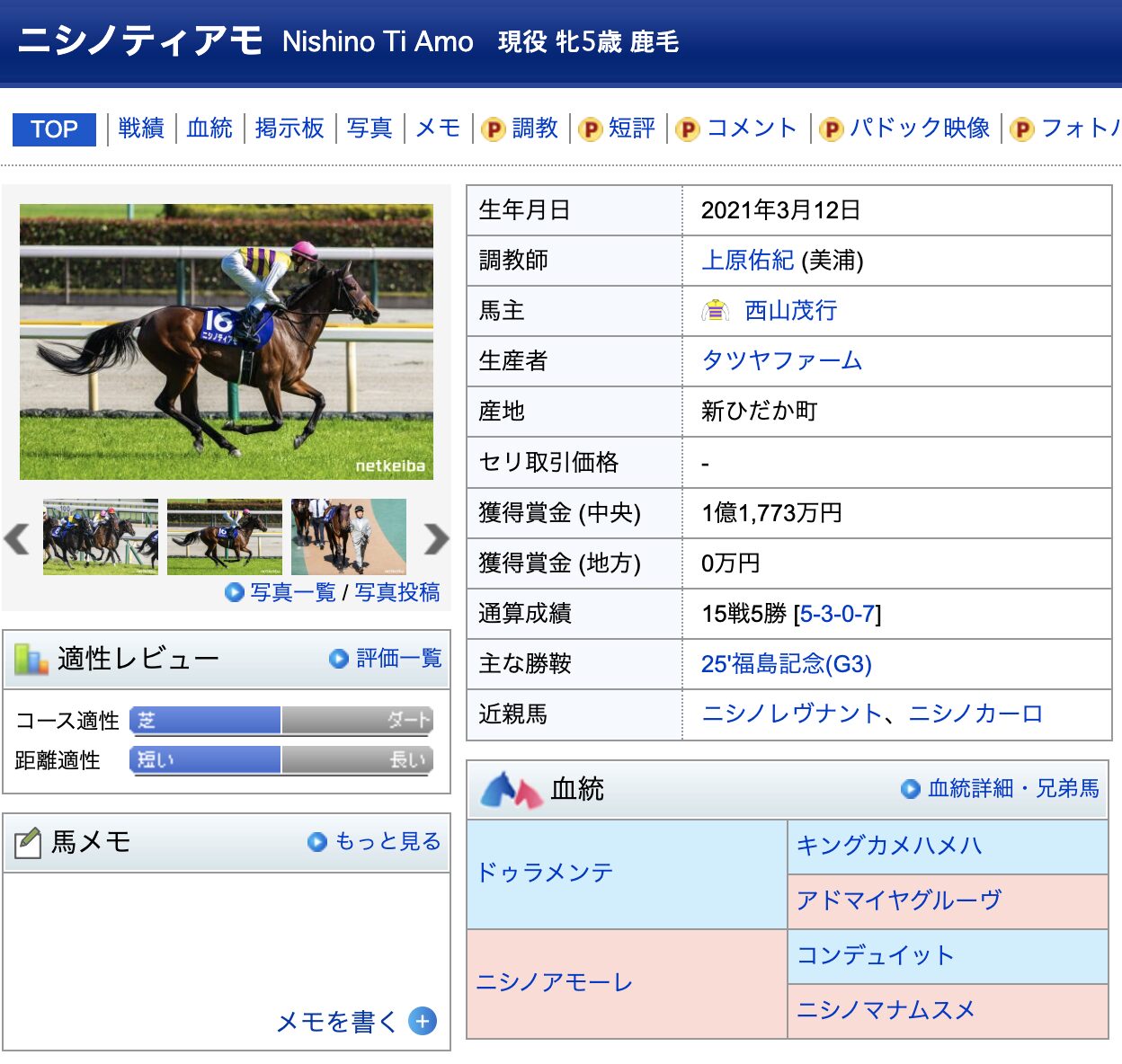Open アドマイヤグルーヴ pedigree link
1122x1064 pixels.
[899, 900]
